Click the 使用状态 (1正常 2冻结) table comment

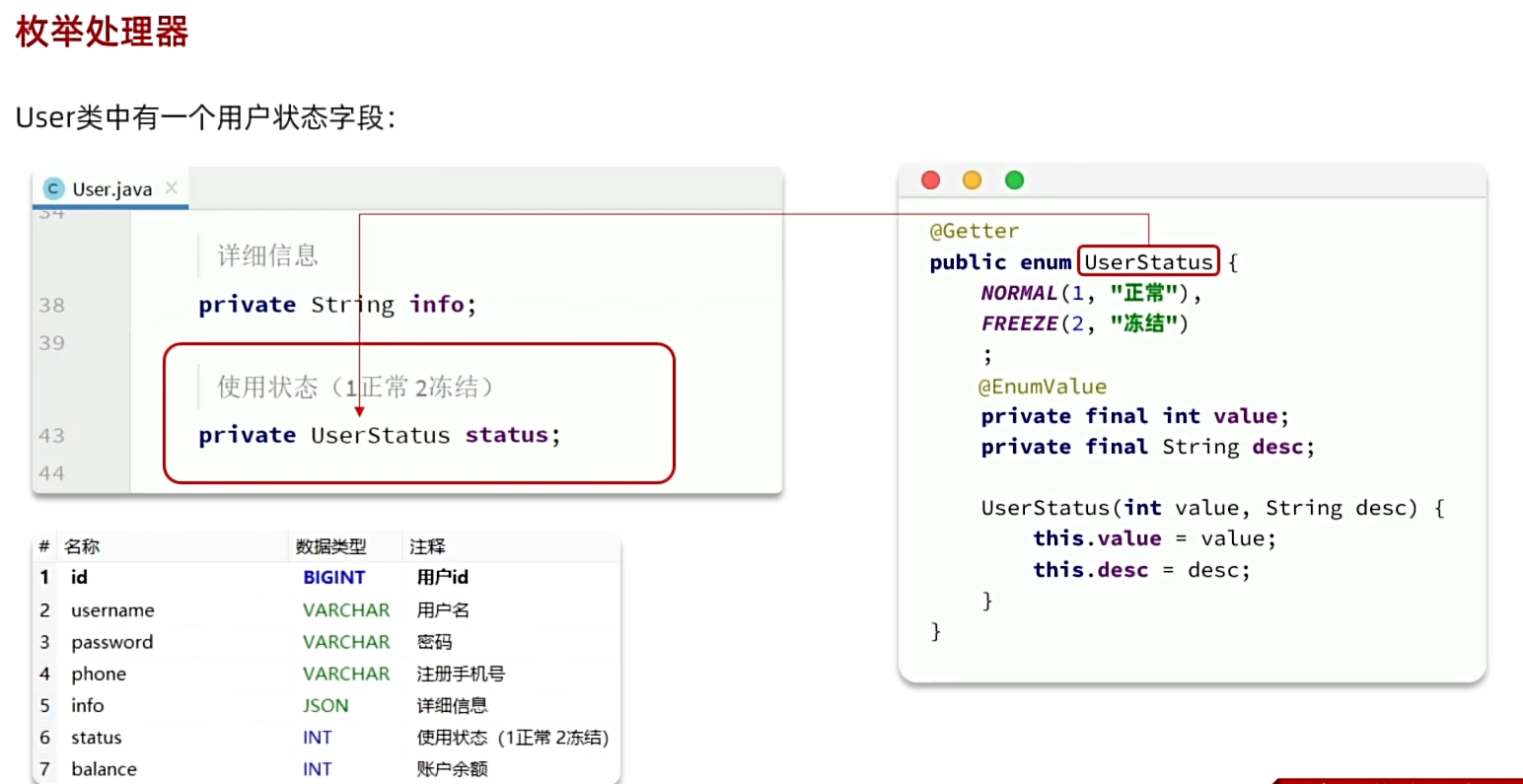(x=512, y=738)
